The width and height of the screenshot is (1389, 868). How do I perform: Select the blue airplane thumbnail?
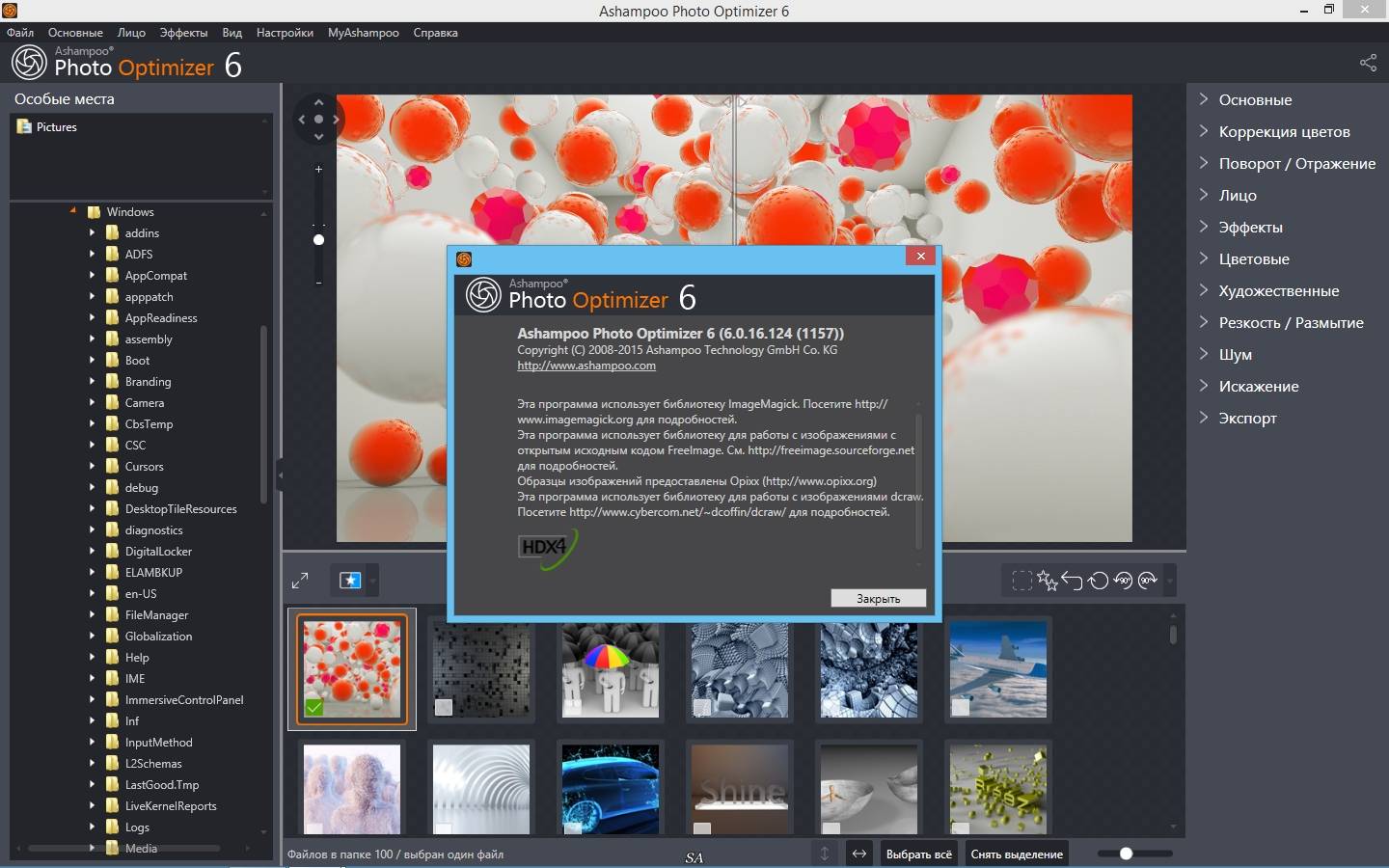click(x=997, y=668)
